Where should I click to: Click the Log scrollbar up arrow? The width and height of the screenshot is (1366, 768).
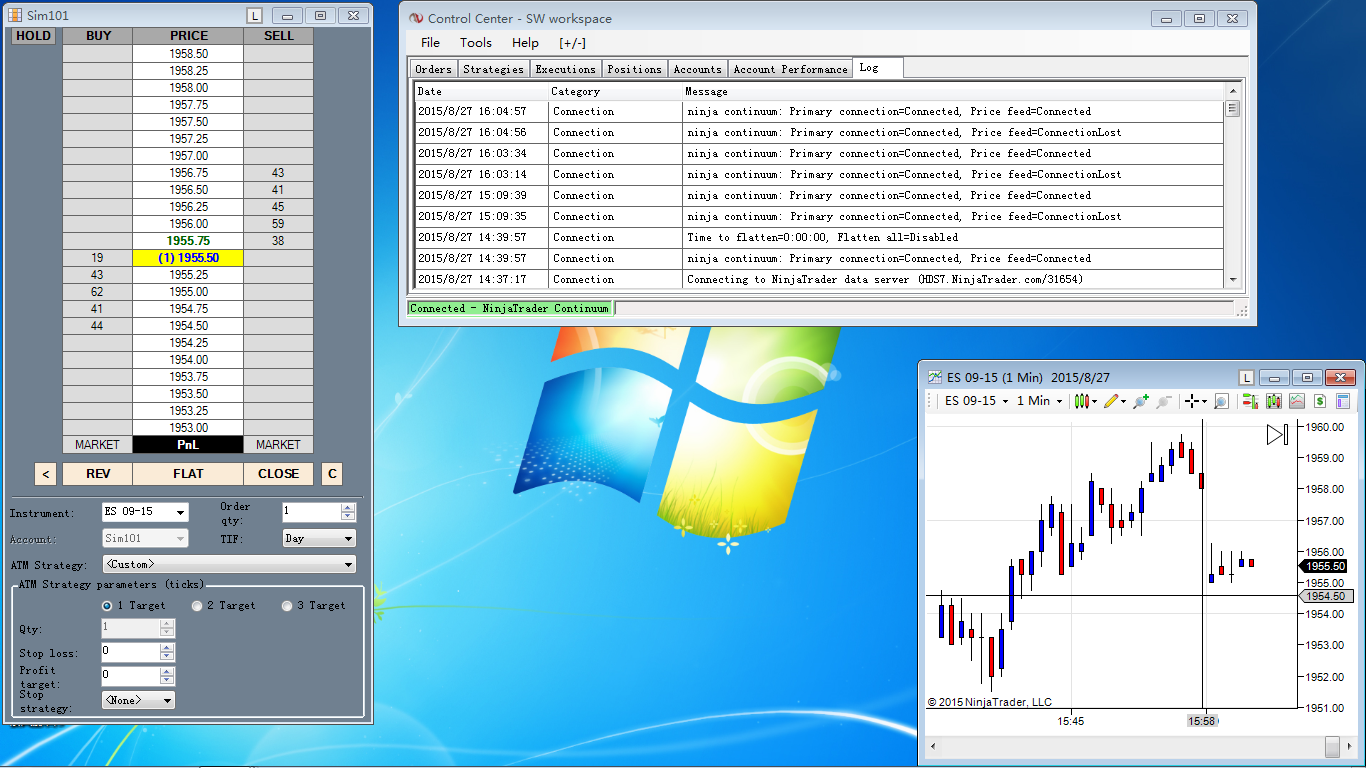[x=1232, y=91]
